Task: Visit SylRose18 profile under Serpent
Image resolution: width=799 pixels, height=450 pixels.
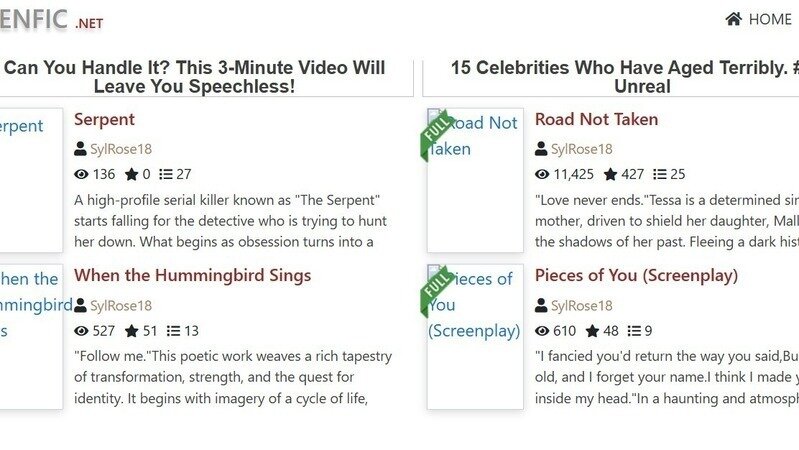Action: pyautogui.click(x=121, y=149)
